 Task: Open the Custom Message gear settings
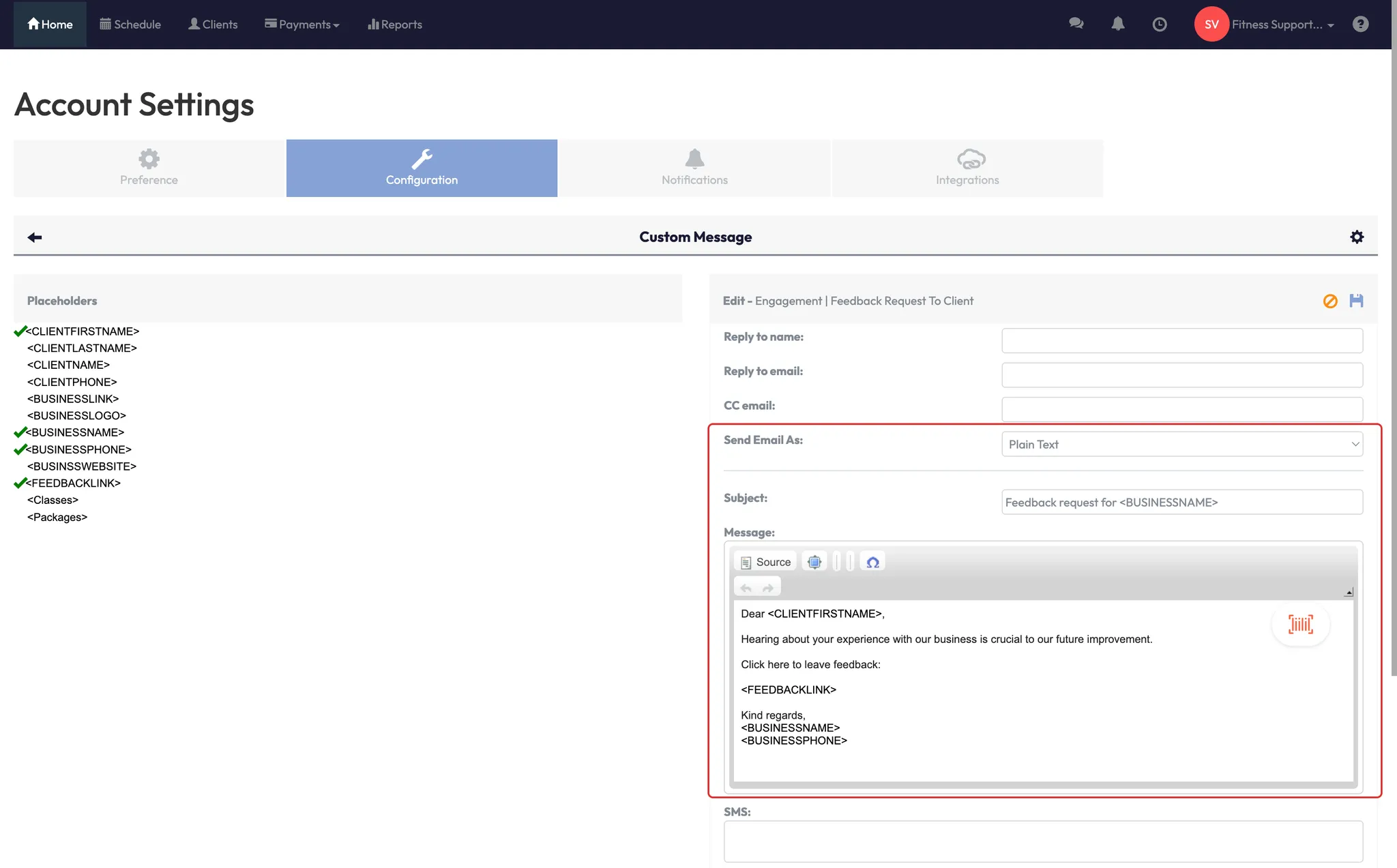pos(1357,237)
